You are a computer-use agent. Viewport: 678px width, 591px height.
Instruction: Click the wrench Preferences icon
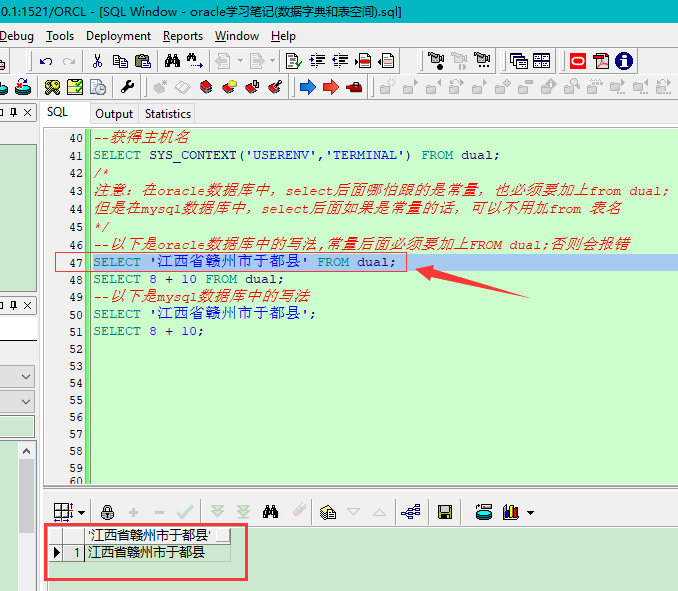coord(127,87)
